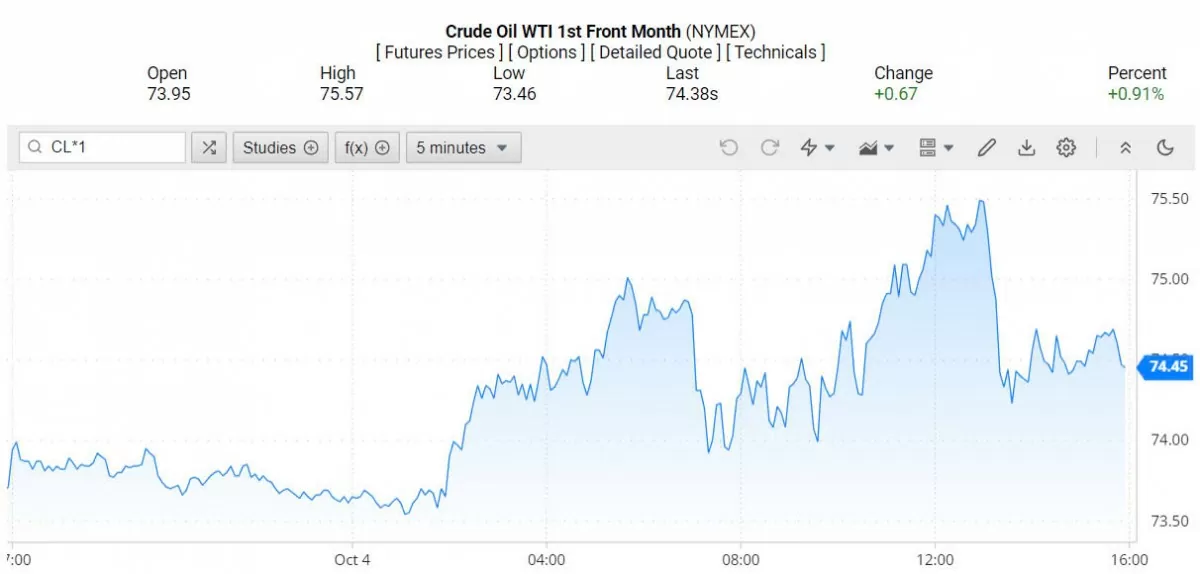The image size is (1200, 574).
Task: Click the compare symbols shuffle icon
Action: coord(208,148)
